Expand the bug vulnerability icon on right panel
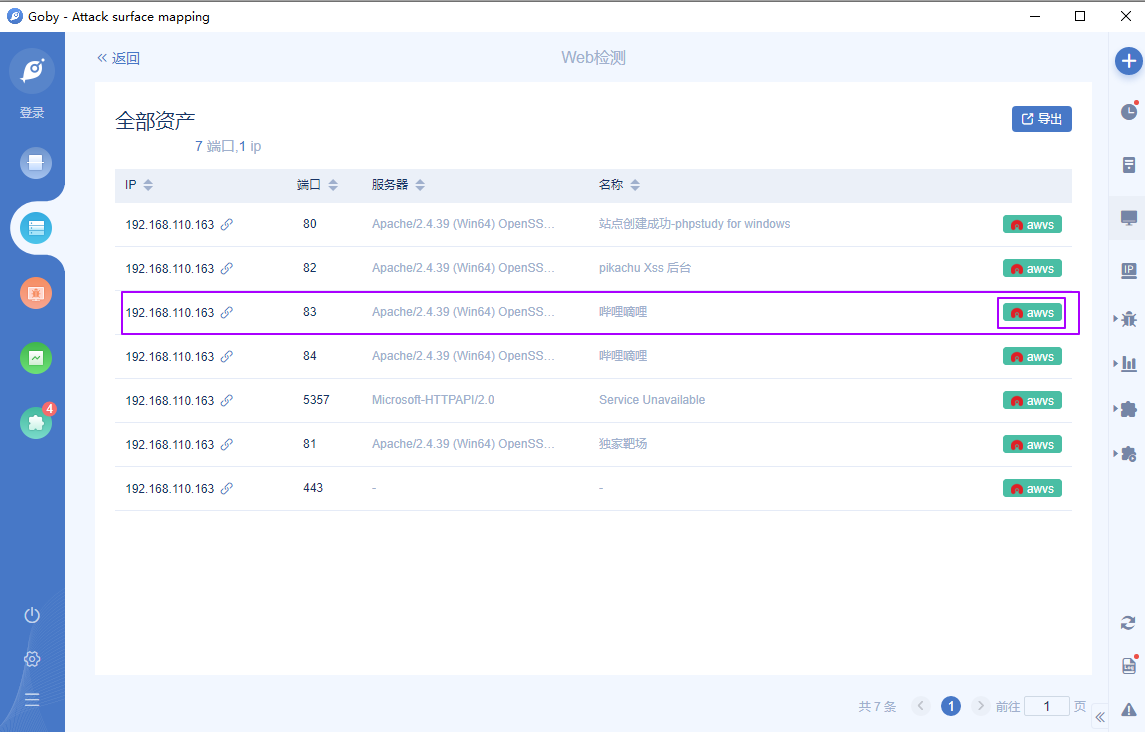Viewport: 1145px width, 732px height. [x=1128, y=319]
